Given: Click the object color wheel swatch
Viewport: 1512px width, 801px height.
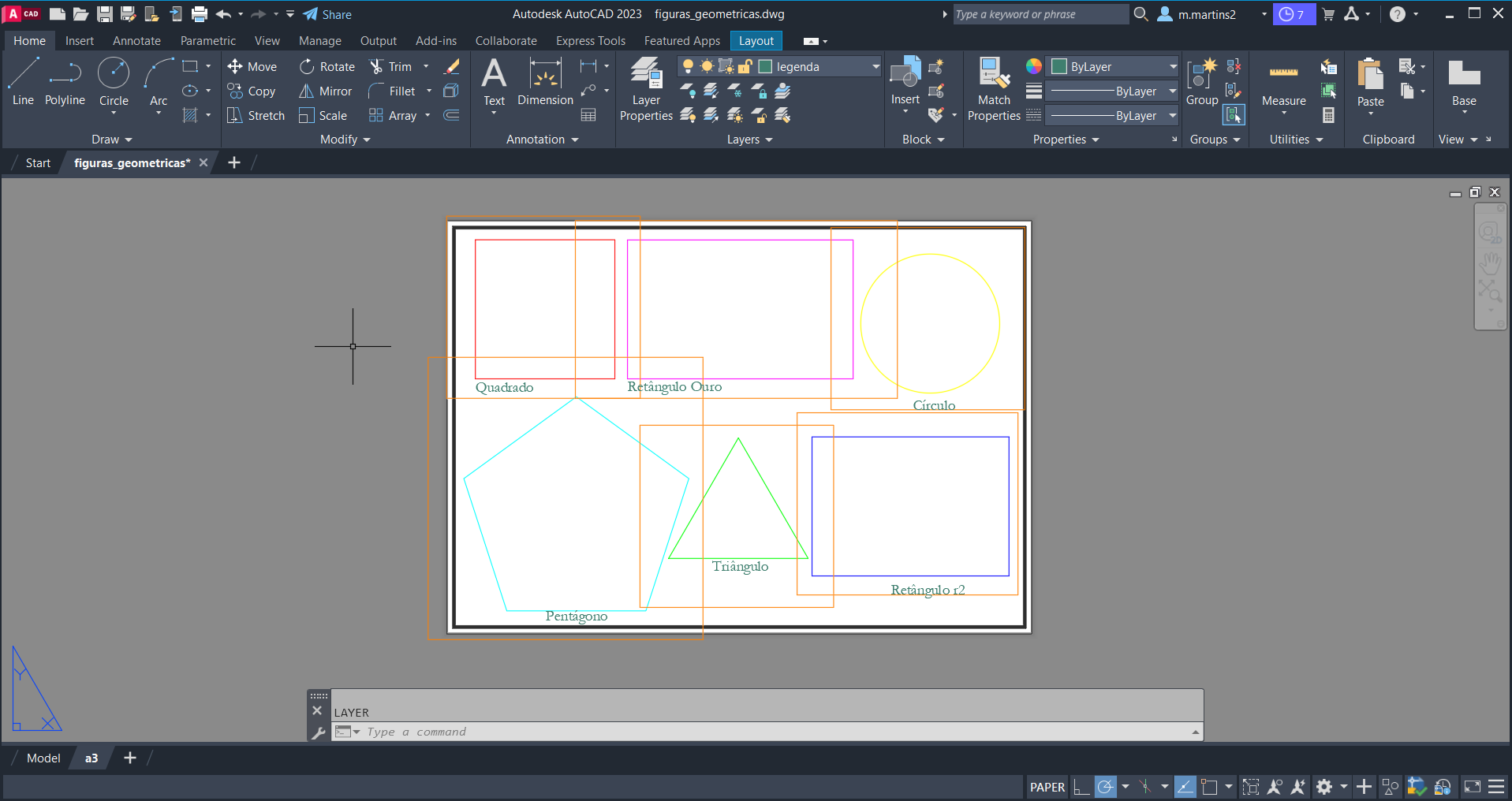Looking at the screenshot, I should tap(1033, 67).
